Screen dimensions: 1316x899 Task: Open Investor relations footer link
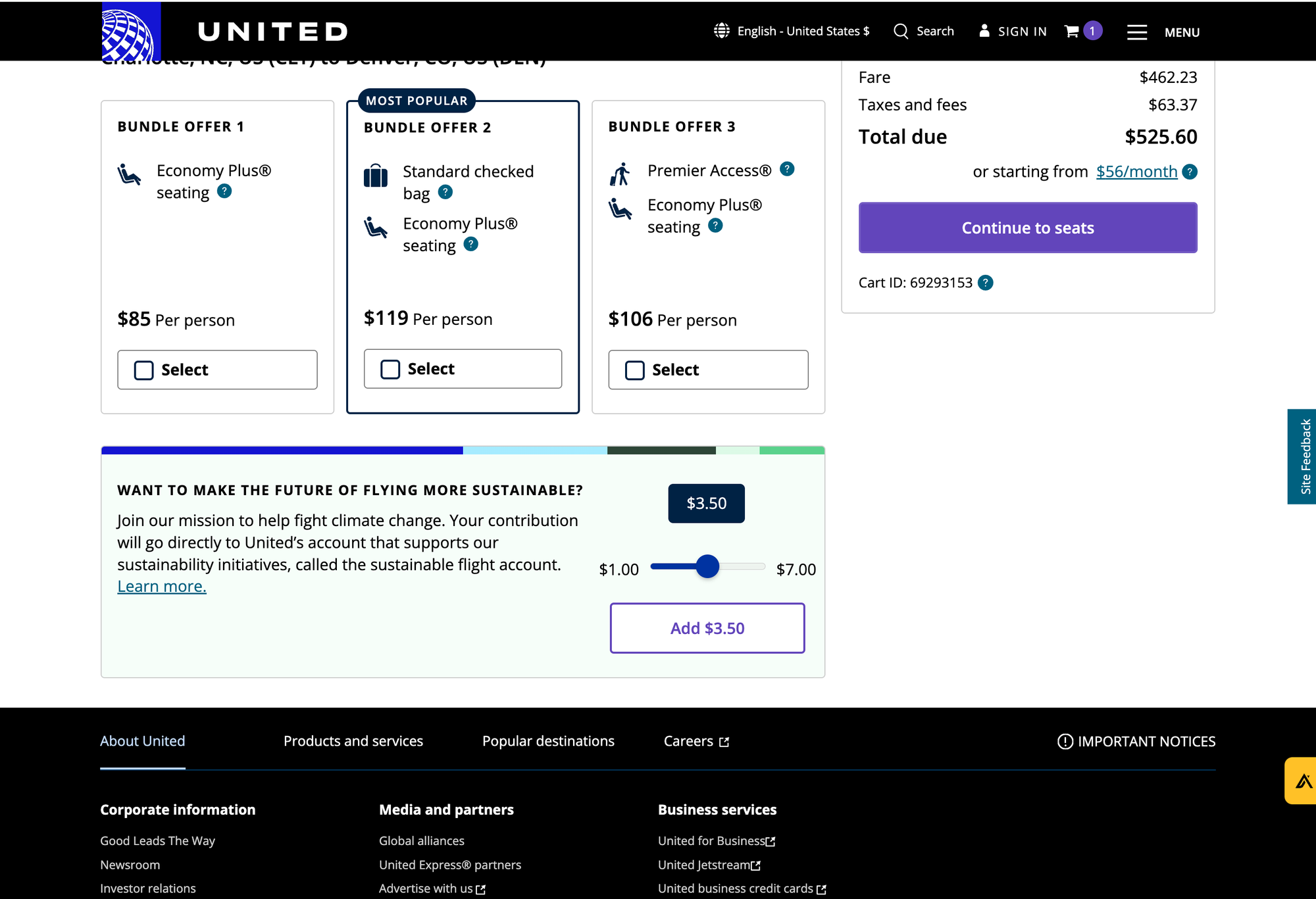click(x=148, y=888)
